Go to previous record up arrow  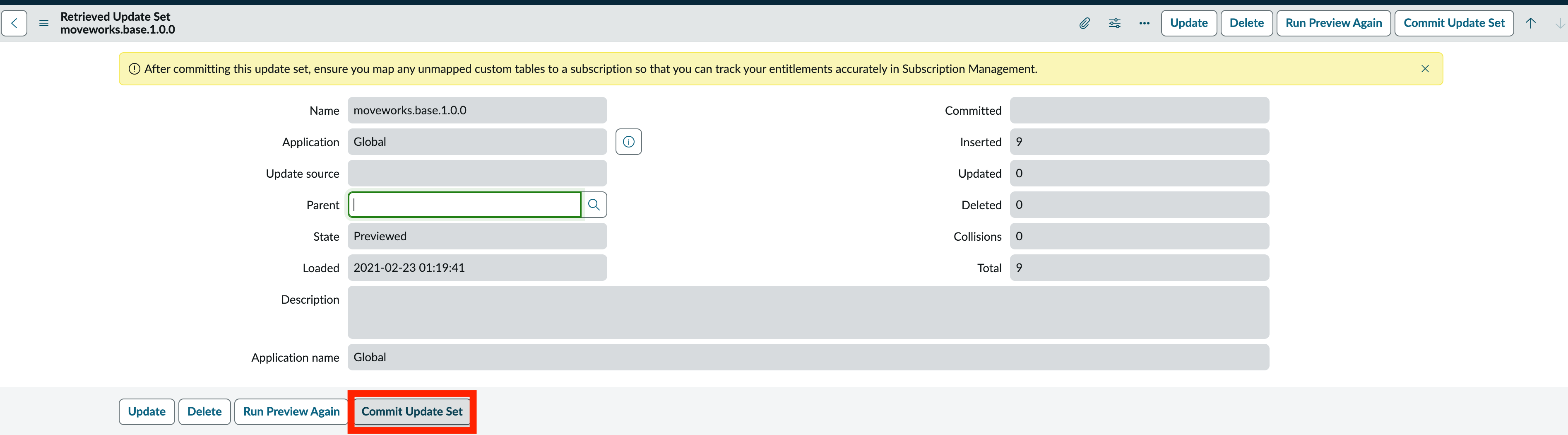coord(1530,23)
